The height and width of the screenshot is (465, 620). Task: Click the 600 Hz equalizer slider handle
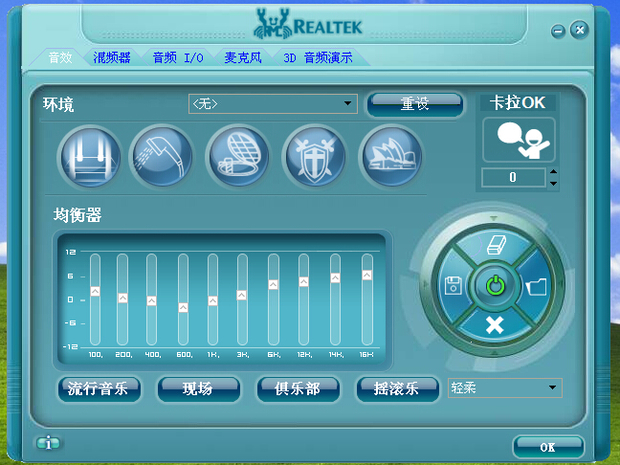pyautogui.click(x=183, y=308)
